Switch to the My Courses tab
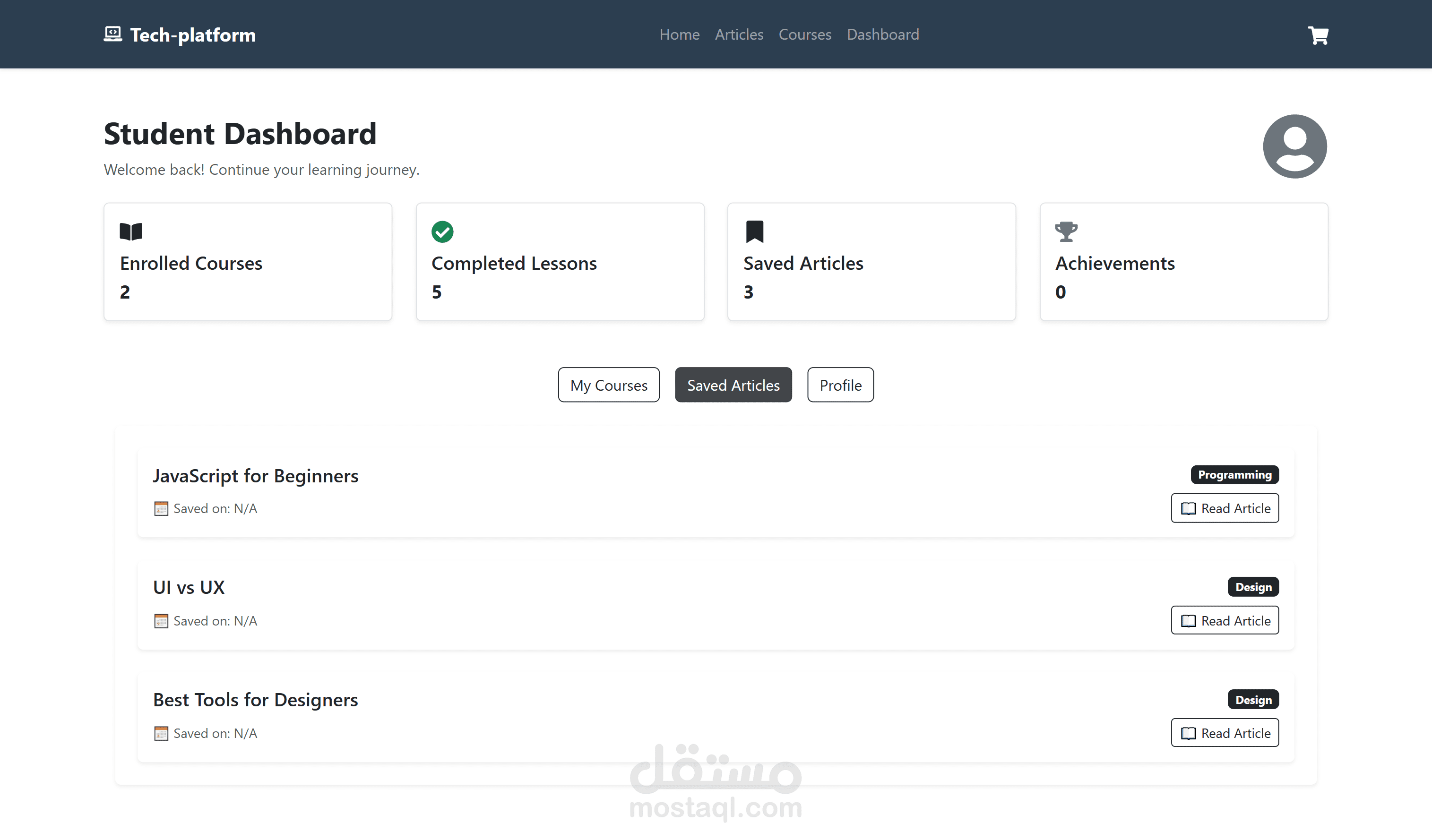 tap(608, 385)
